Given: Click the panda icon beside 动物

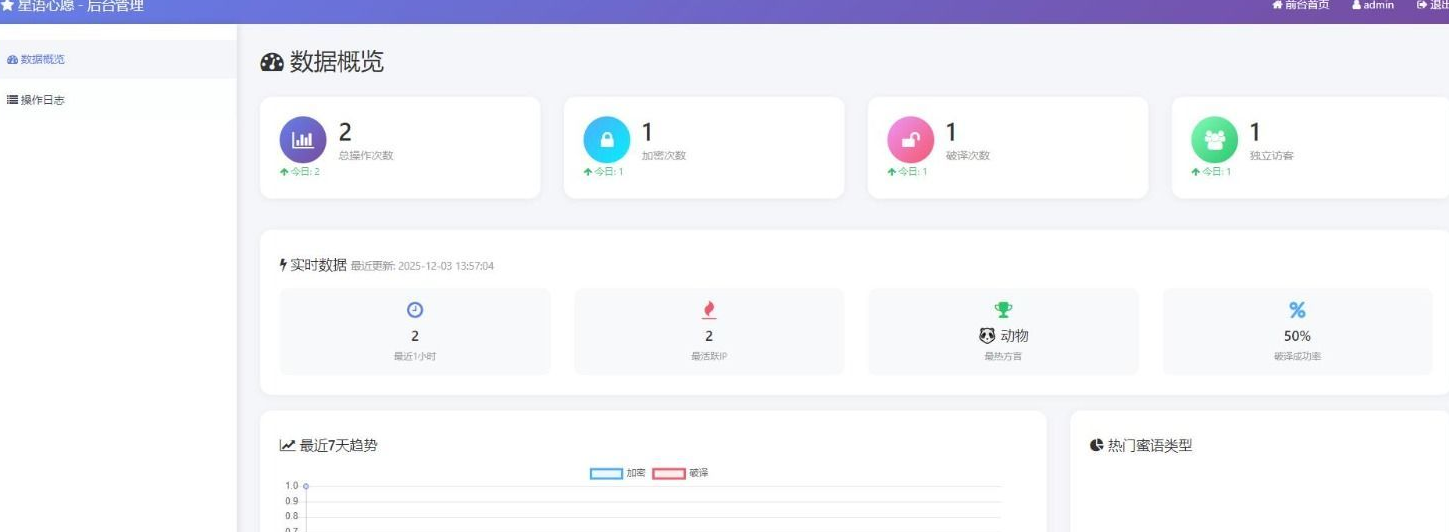Looking at the screenshot, I should point(987,336).
